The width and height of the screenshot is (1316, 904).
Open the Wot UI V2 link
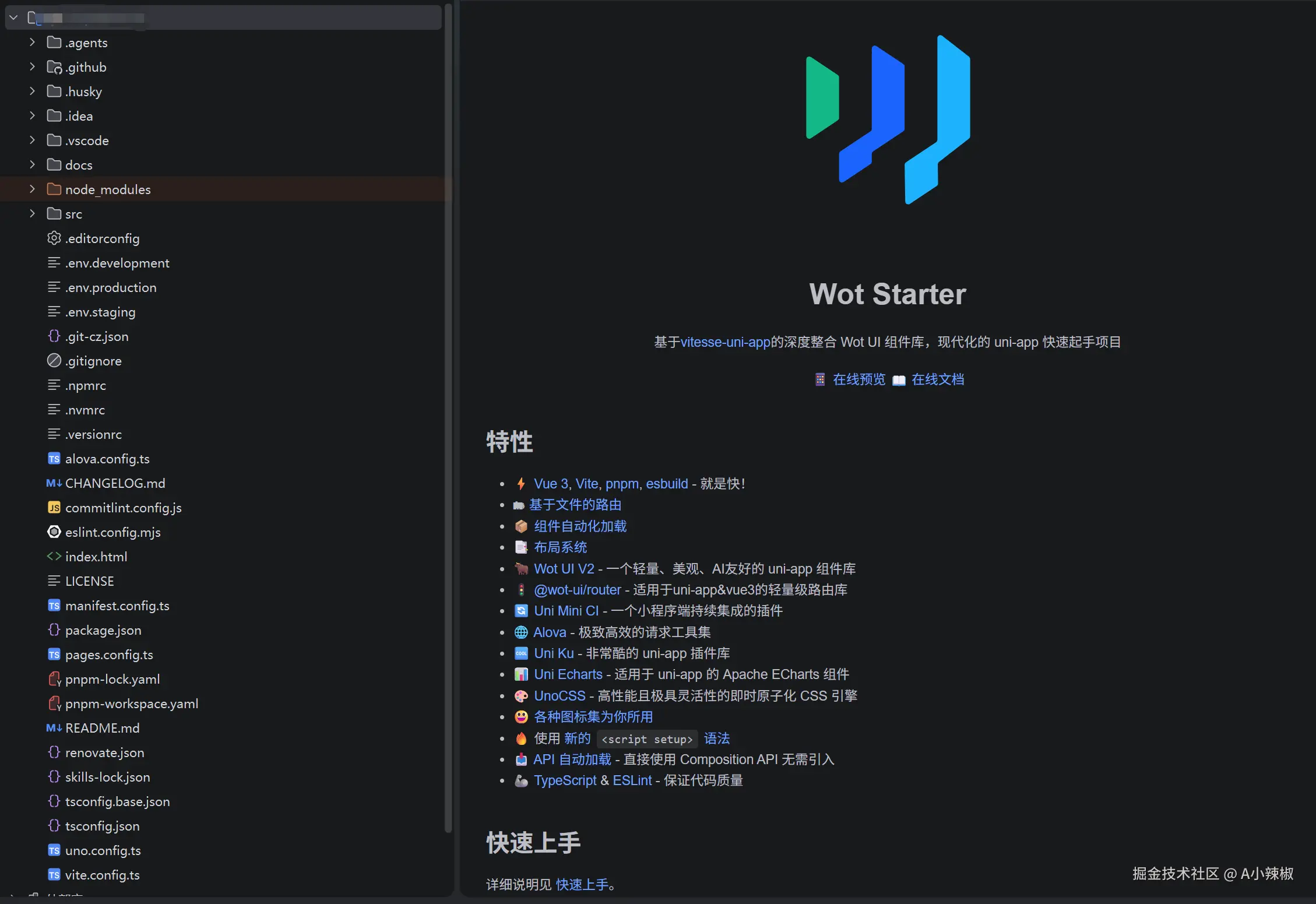[x=564, y=569]
